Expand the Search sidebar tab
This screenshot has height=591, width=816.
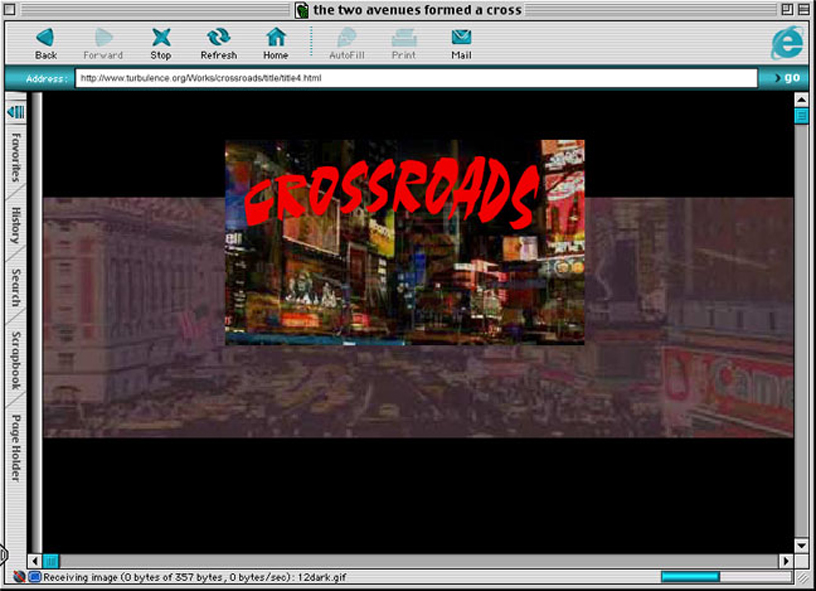click(16, 288)
